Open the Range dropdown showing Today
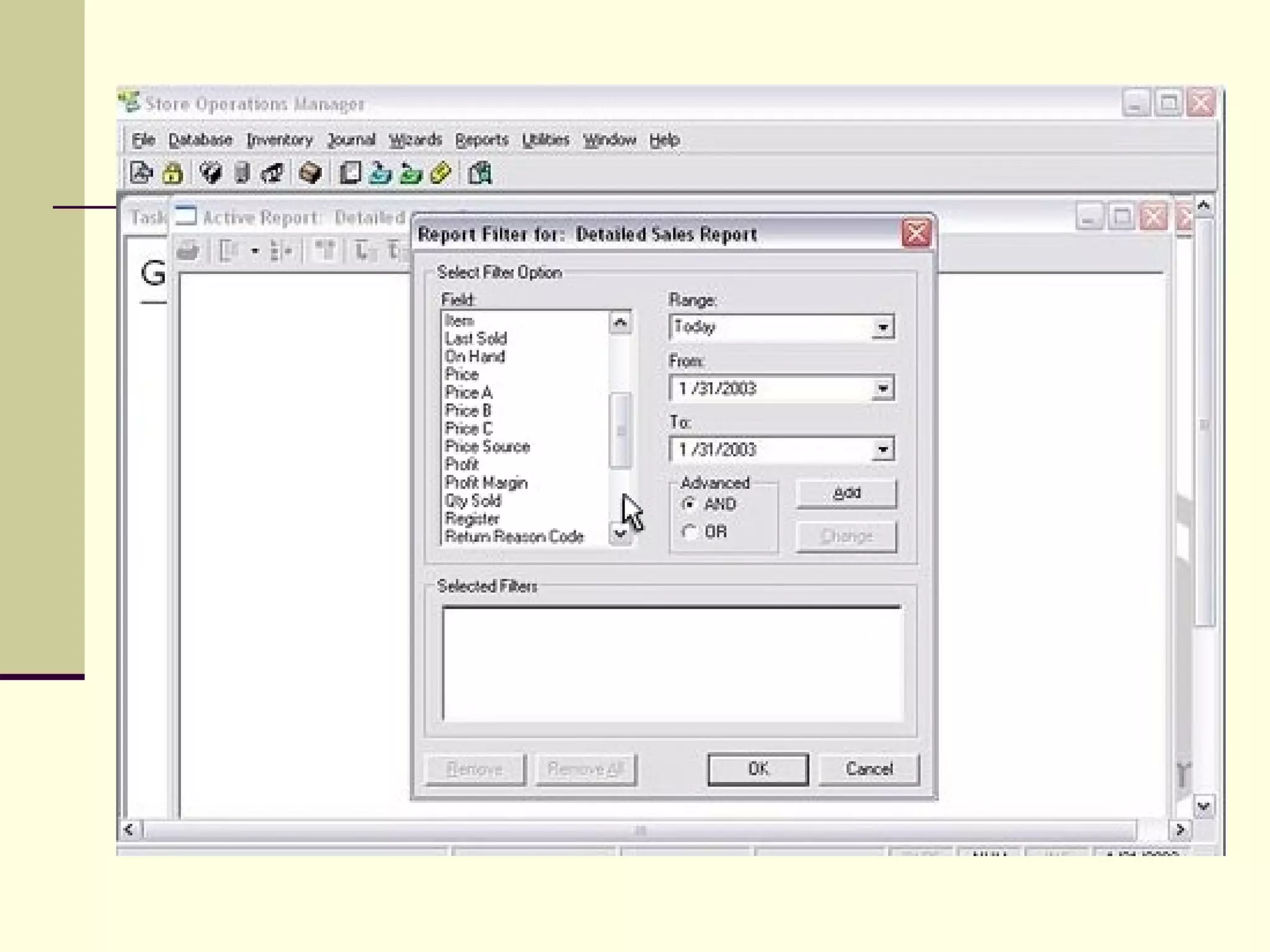 [x=882, y=327]
